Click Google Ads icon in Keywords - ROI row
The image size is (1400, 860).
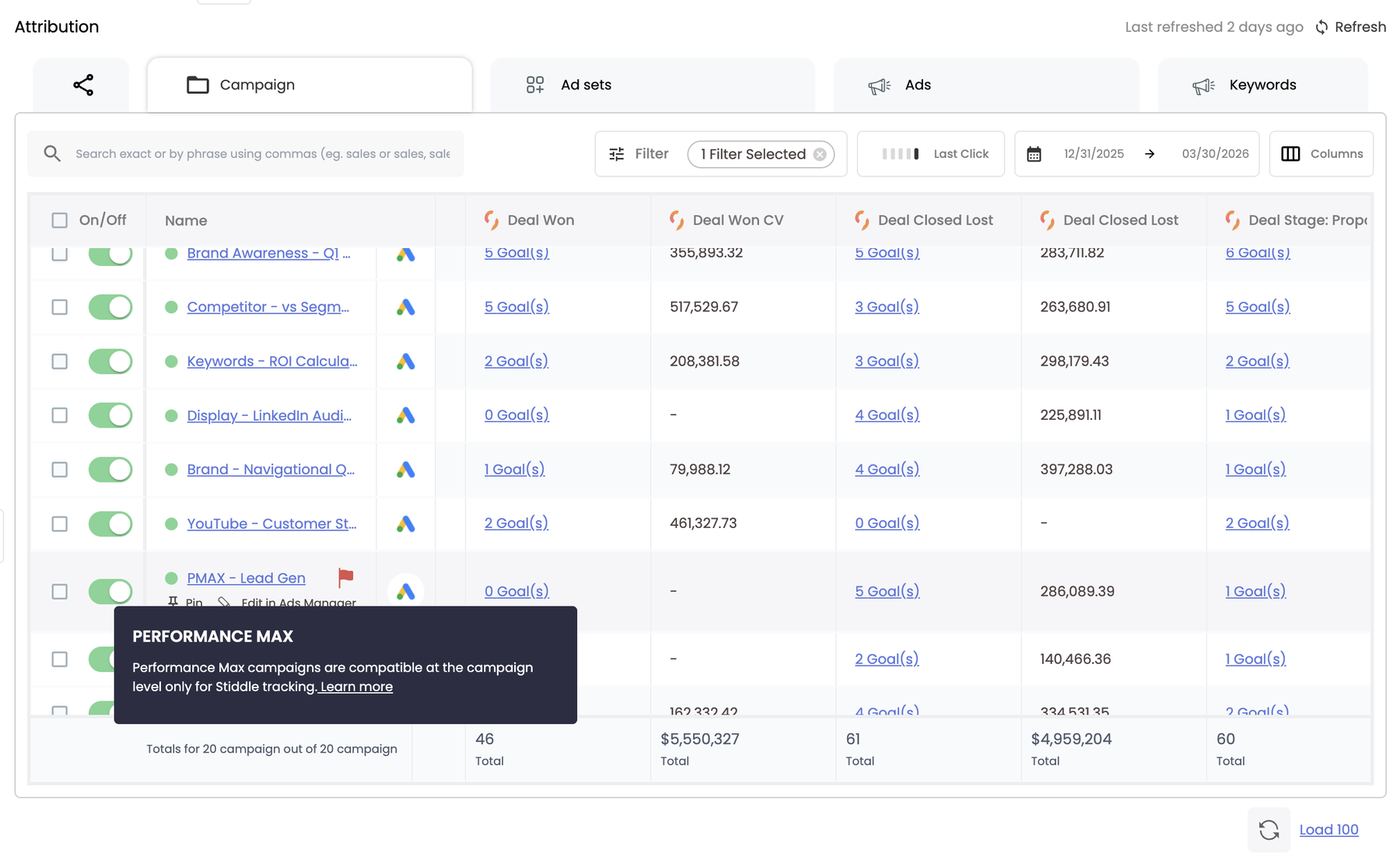tap(405, 361)
